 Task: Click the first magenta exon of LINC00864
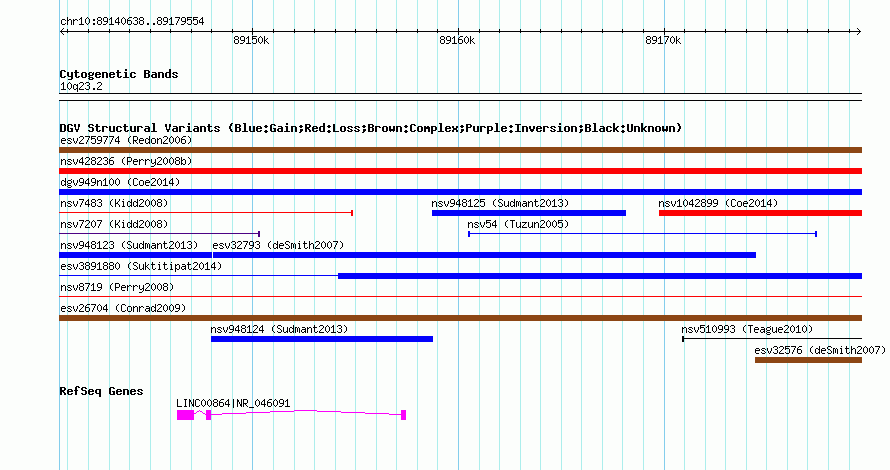186,415
